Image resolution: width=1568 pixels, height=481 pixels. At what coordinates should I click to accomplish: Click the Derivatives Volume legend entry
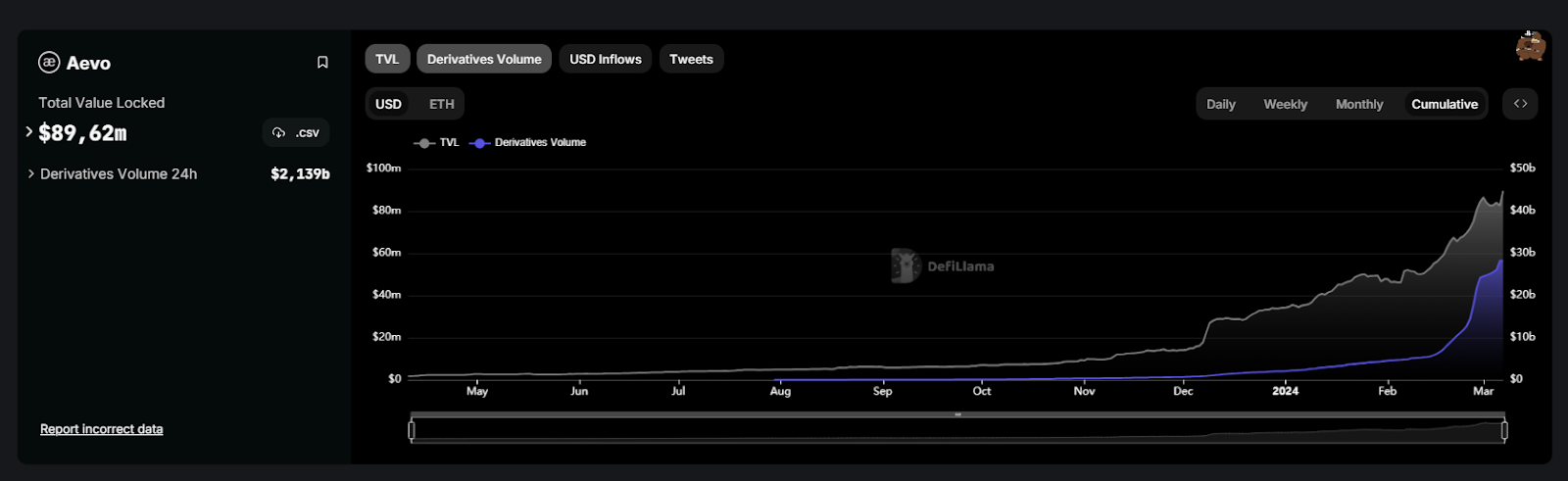[528, 143]
